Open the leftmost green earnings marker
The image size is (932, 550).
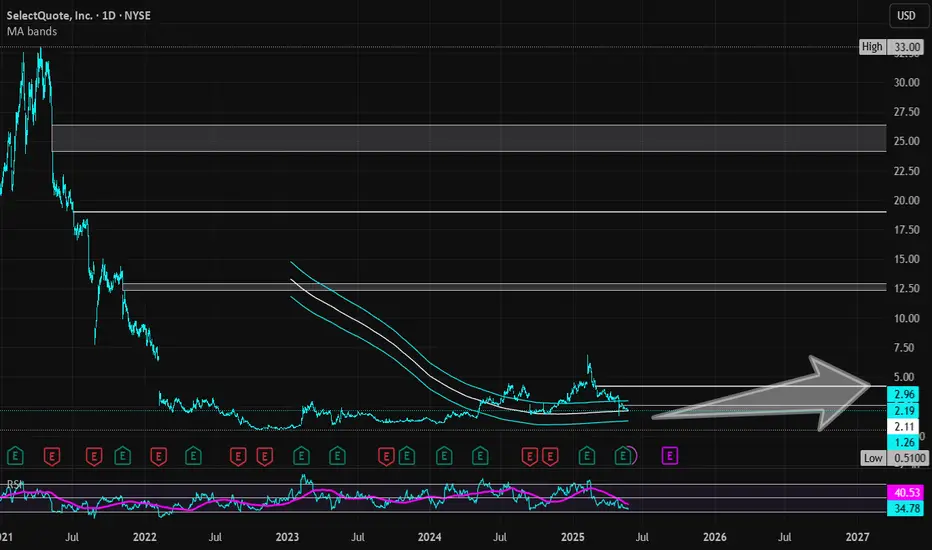15,456
